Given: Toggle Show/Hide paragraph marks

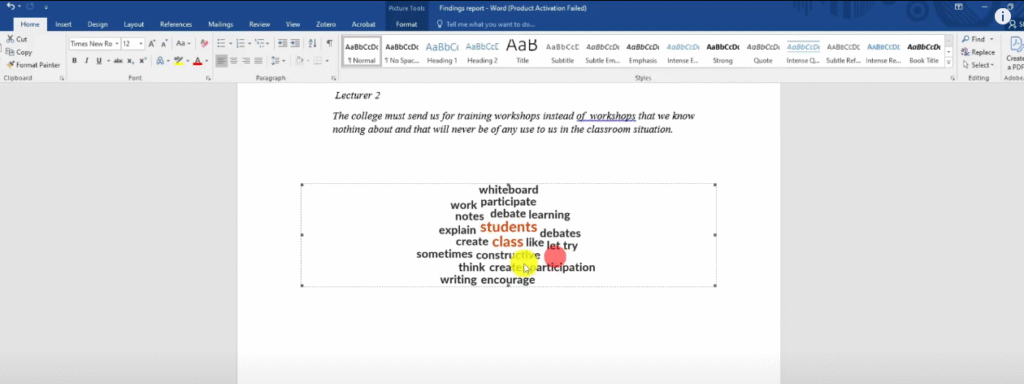Looking at the screenshot, I should [x=330, y=44].
